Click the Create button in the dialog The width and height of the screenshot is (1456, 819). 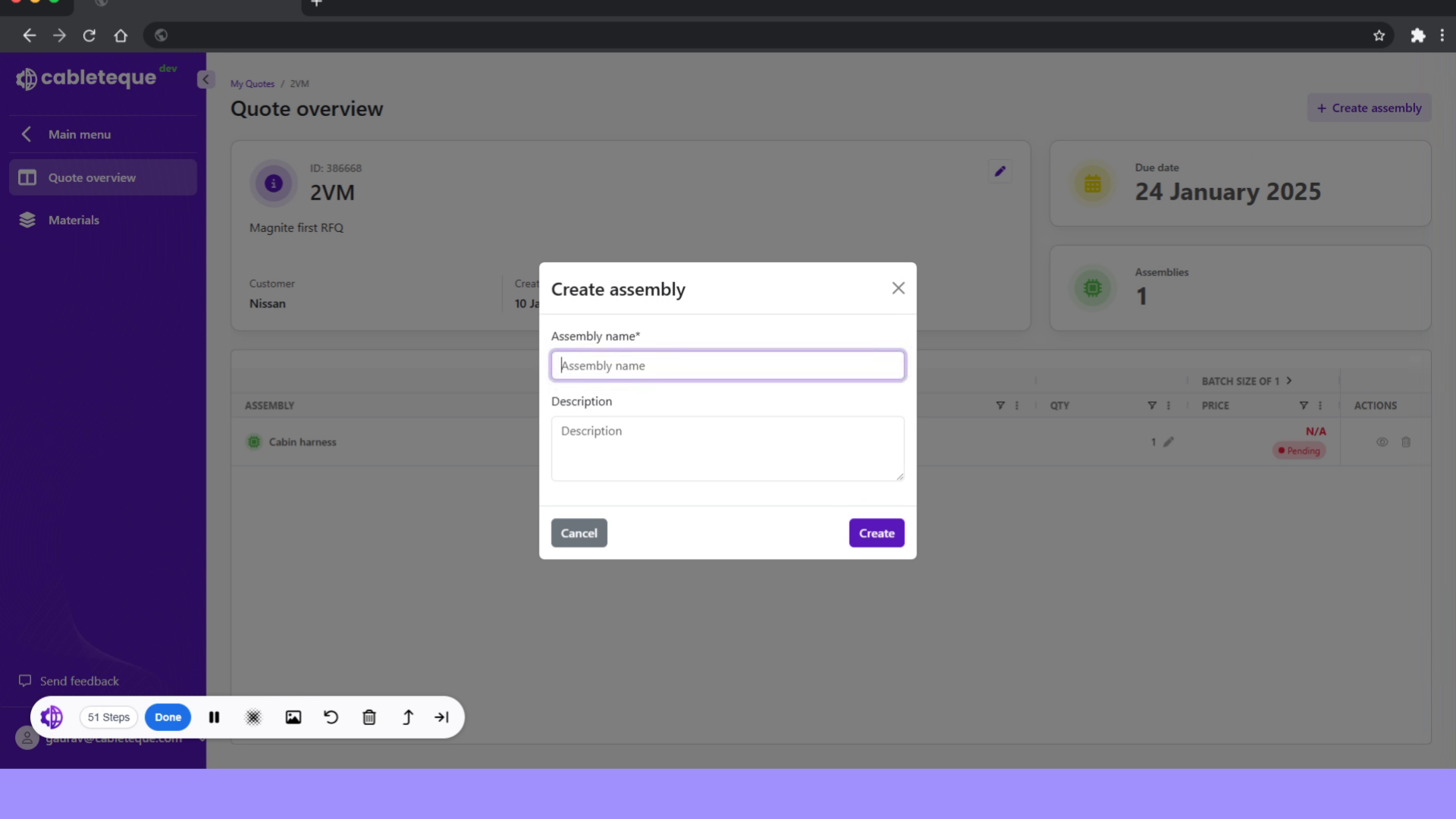pyautogui.click(x=876, y=532)
